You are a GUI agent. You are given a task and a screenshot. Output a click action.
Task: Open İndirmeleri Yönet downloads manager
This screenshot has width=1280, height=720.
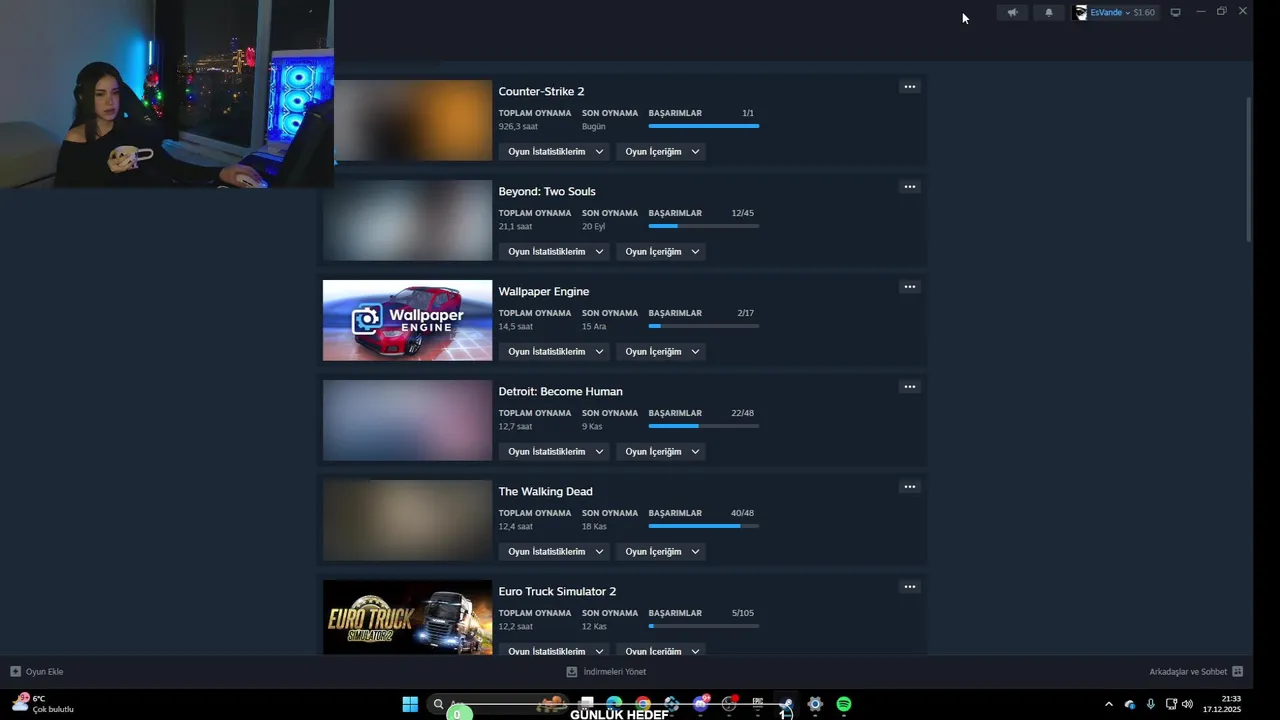606,672
